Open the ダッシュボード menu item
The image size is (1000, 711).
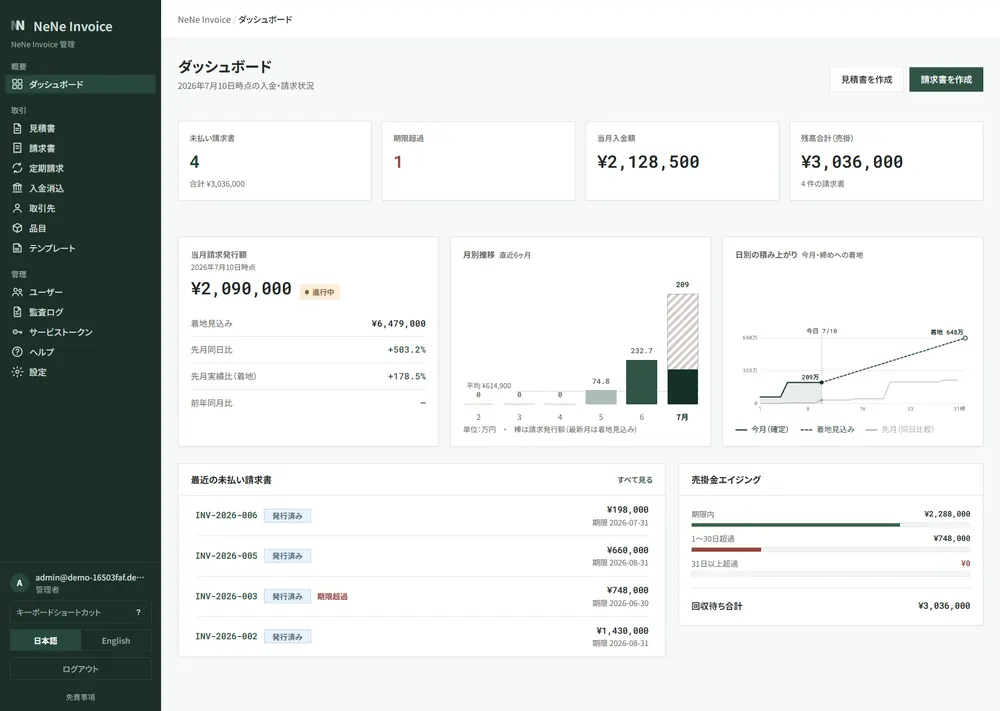point(80,84)
